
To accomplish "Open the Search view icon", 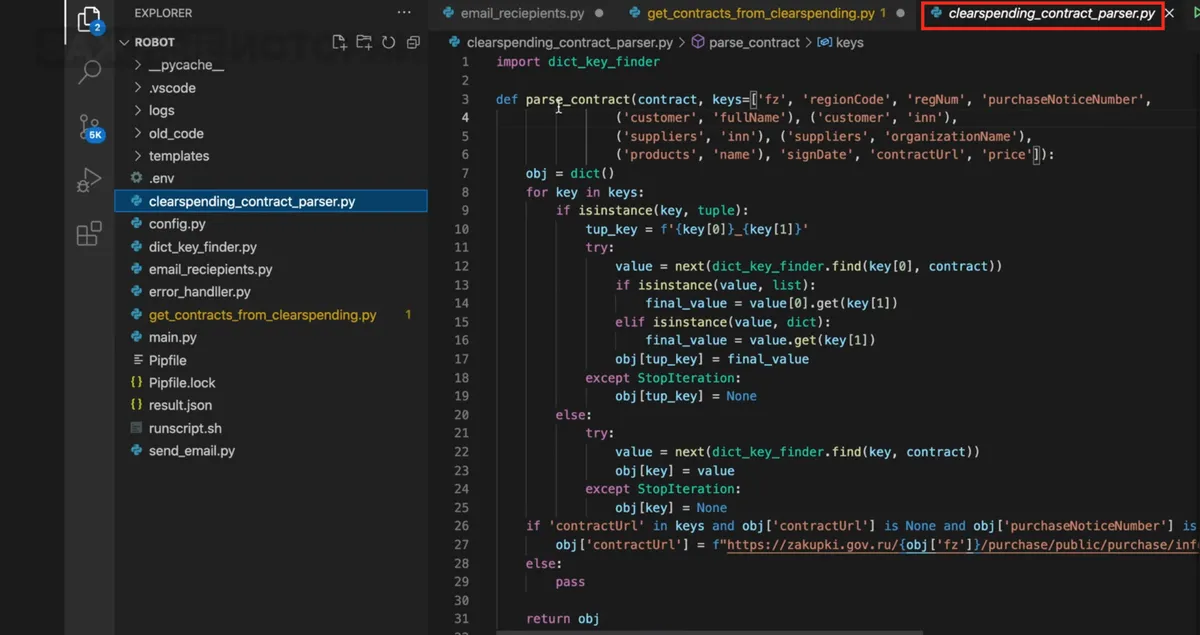I will pyautogui.click(x=89, y=72).
